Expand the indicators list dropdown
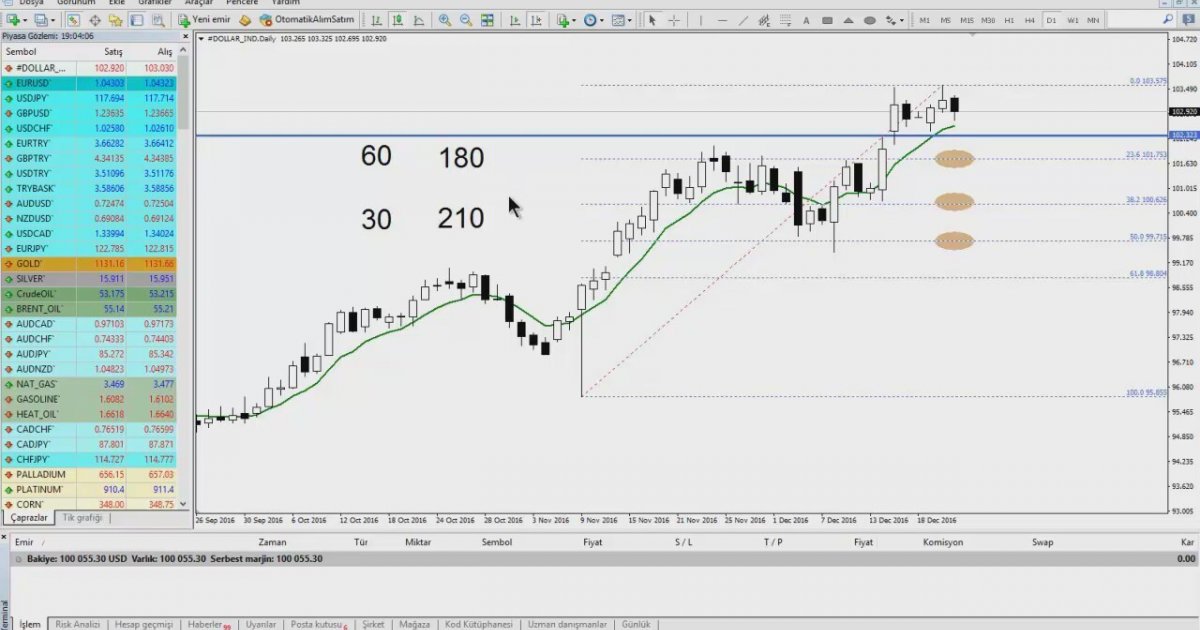Screen dimensions: 1200x630 574,20
